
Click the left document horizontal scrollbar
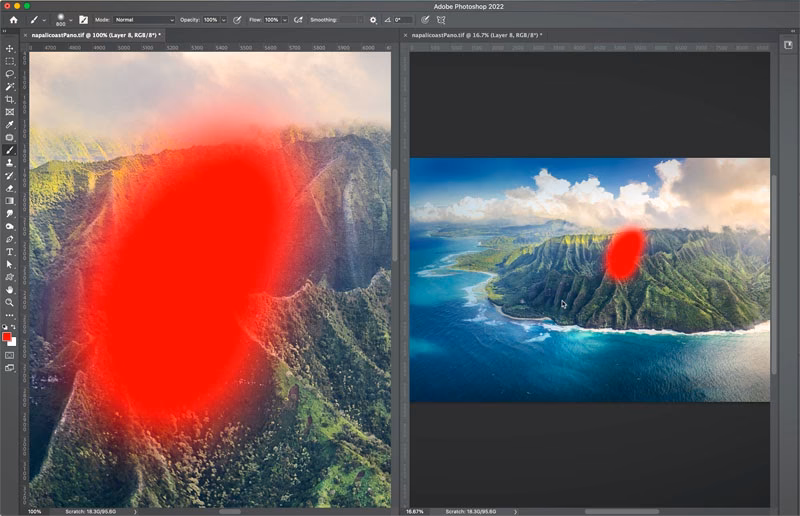[230, 511]
